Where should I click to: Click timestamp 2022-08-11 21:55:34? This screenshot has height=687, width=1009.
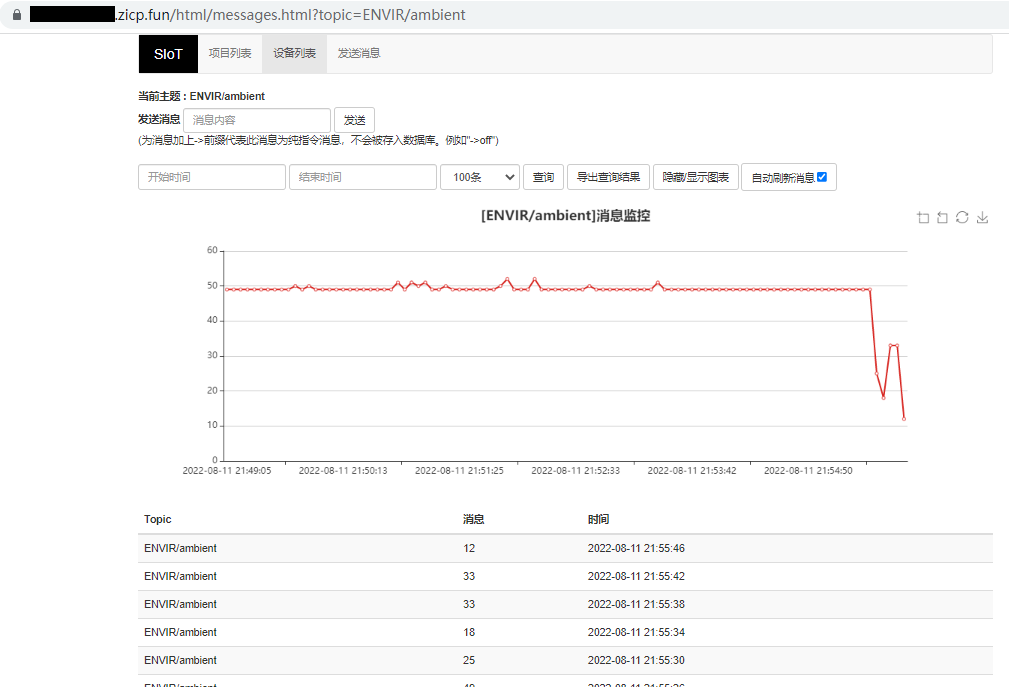[x=636, y=632]
